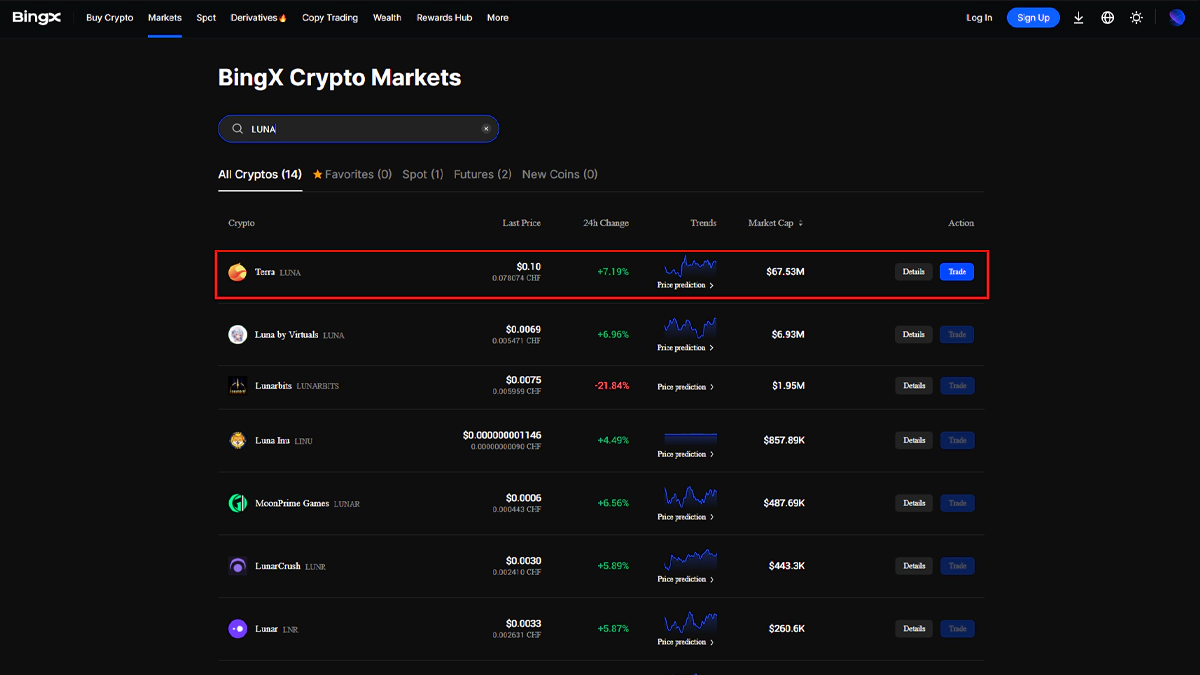Click the MoonPrime Games coin icon
This screenshot has width=1200, height=675.
[237, 503]
